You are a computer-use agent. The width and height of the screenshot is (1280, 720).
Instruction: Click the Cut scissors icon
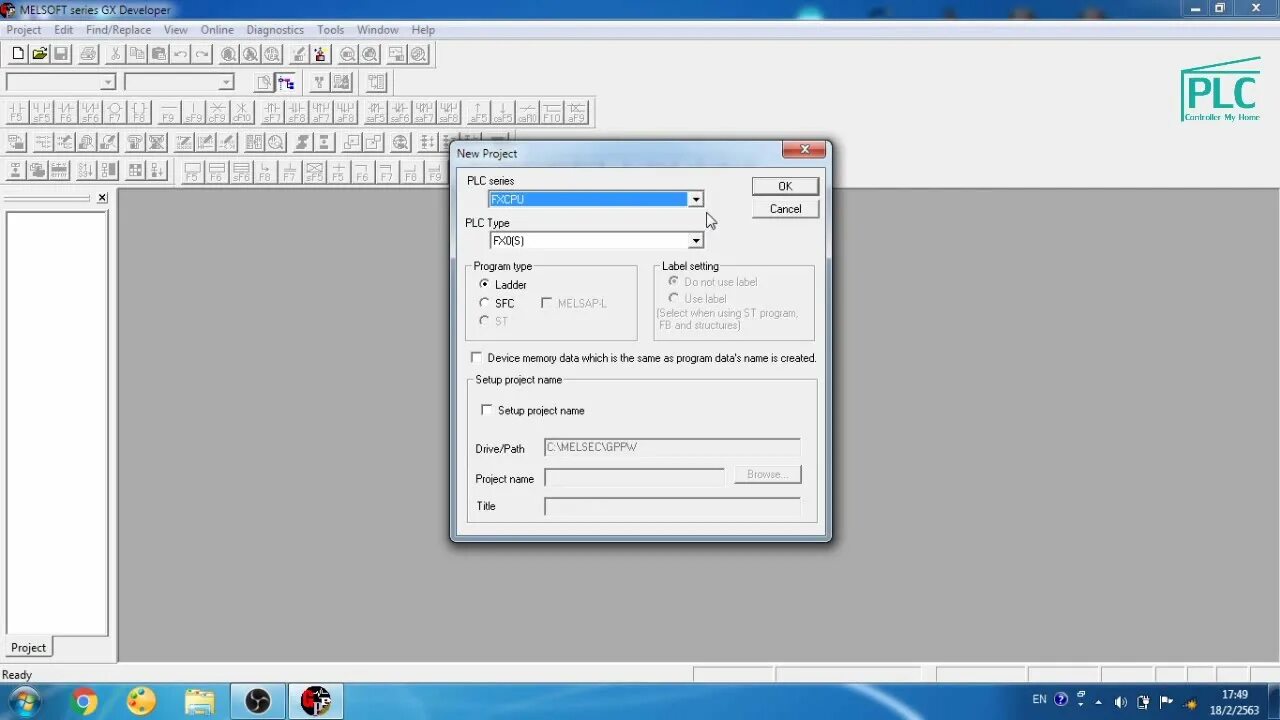click(115, 54)
